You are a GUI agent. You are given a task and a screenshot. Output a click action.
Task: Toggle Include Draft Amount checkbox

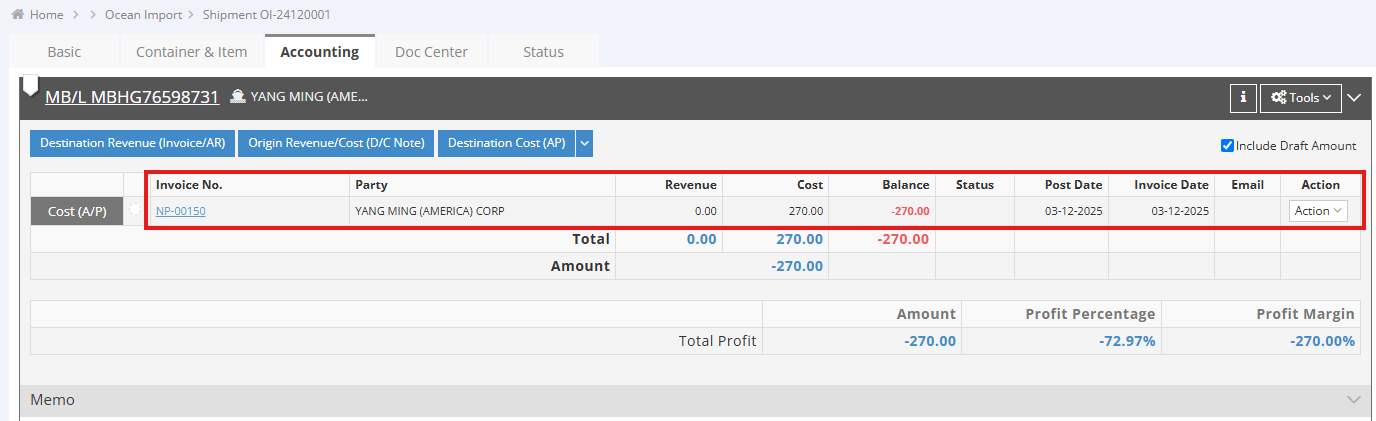(1227, 146)
